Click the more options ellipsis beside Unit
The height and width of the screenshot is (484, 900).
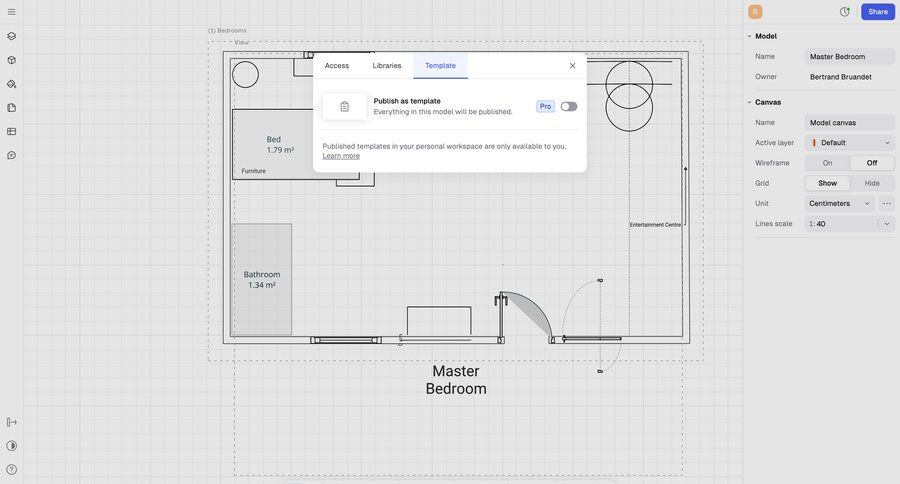pos(887,203)
